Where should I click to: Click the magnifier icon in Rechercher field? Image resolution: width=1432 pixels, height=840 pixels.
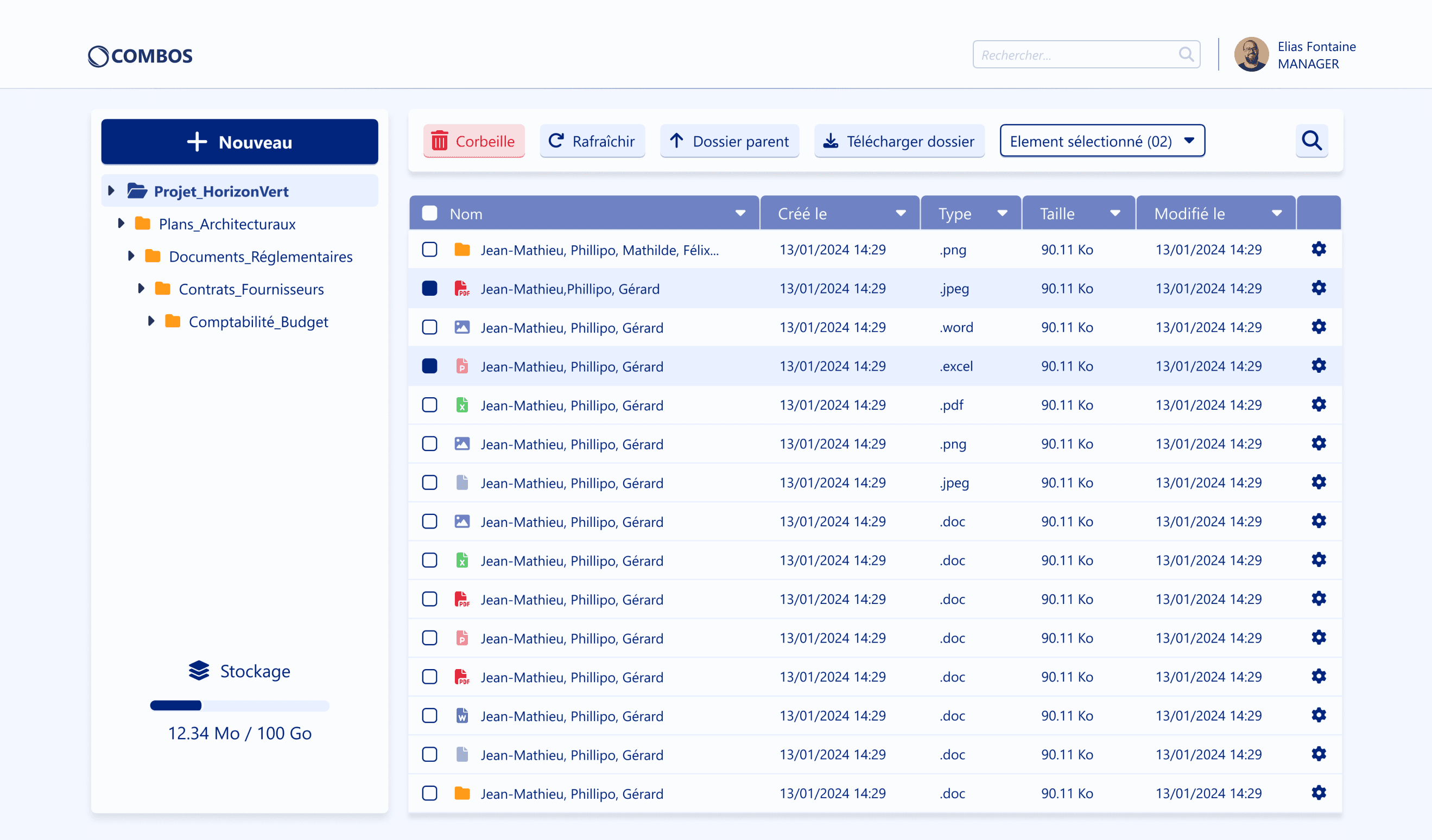tap(1186, 54)
